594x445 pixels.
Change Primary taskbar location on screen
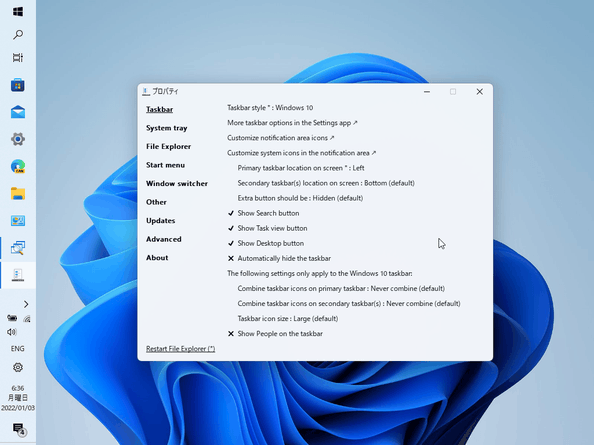pyautogui.click(x=301, y=168)
